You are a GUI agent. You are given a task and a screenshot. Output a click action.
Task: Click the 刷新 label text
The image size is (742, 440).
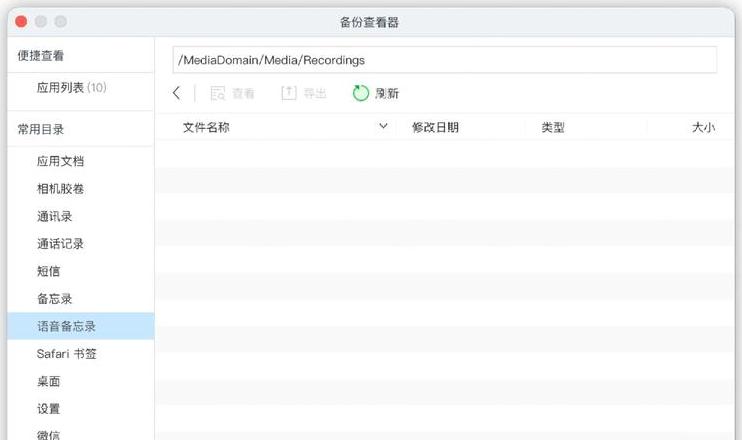click(387, 93)
